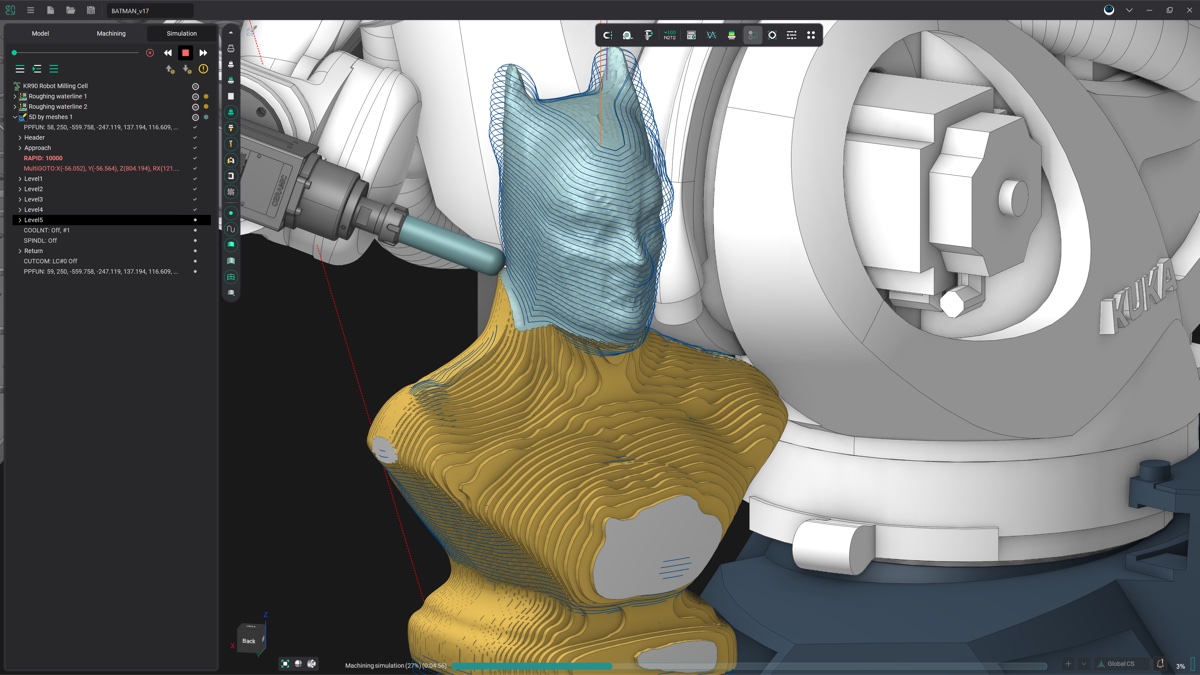The height and width of the screenshot is (675, 1200).
Task: Toggle the checkmark on the Approach row
Action: pos(195,148)
